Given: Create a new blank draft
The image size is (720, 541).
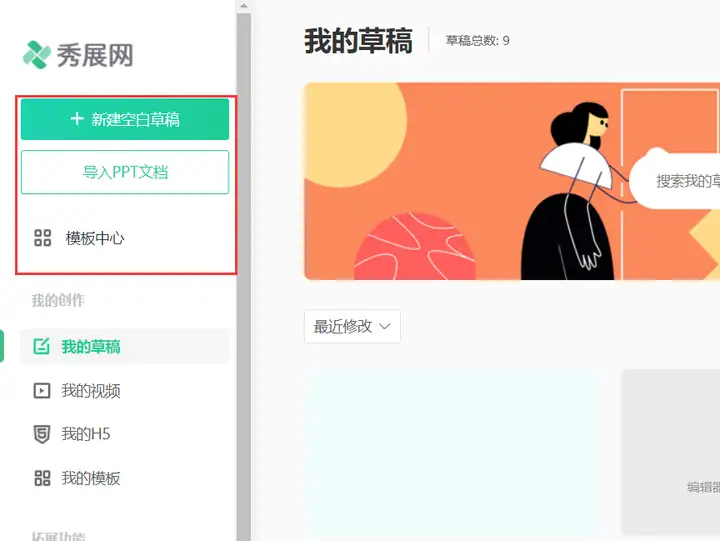Looking at the screenshot, I should pyautogui.click(x=125, y=119).
